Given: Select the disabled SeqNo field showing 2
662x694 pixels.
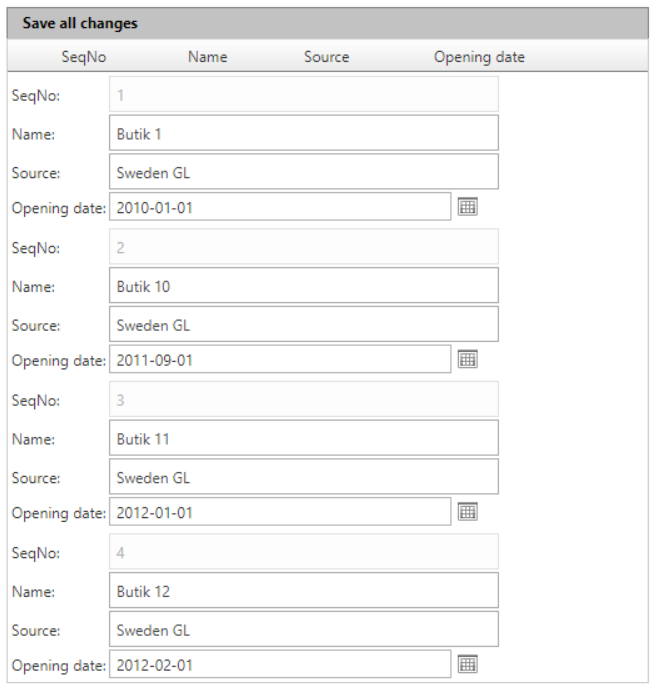Looking at the screenshot, I should coord(304,247).
